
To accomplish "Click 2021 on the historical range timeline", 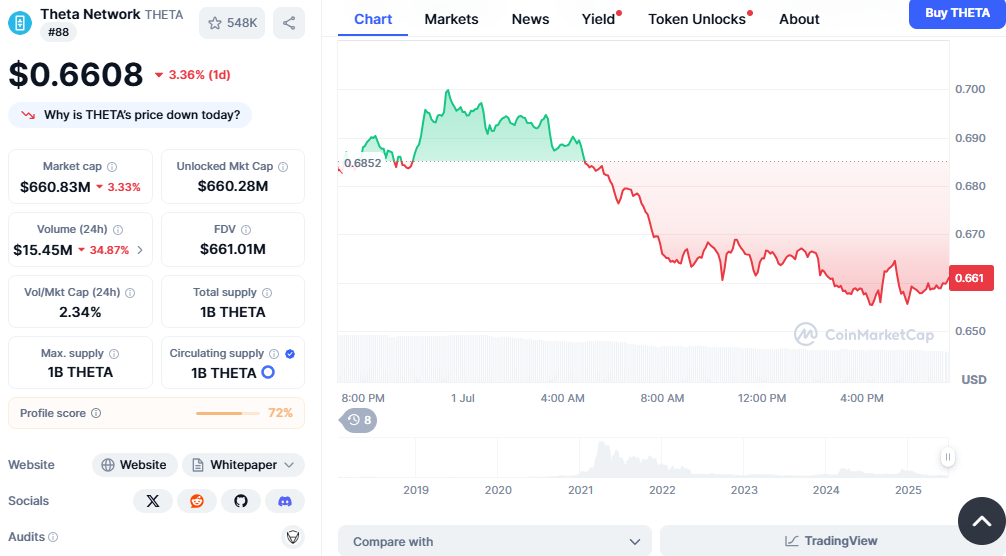I will click(581, 490).
